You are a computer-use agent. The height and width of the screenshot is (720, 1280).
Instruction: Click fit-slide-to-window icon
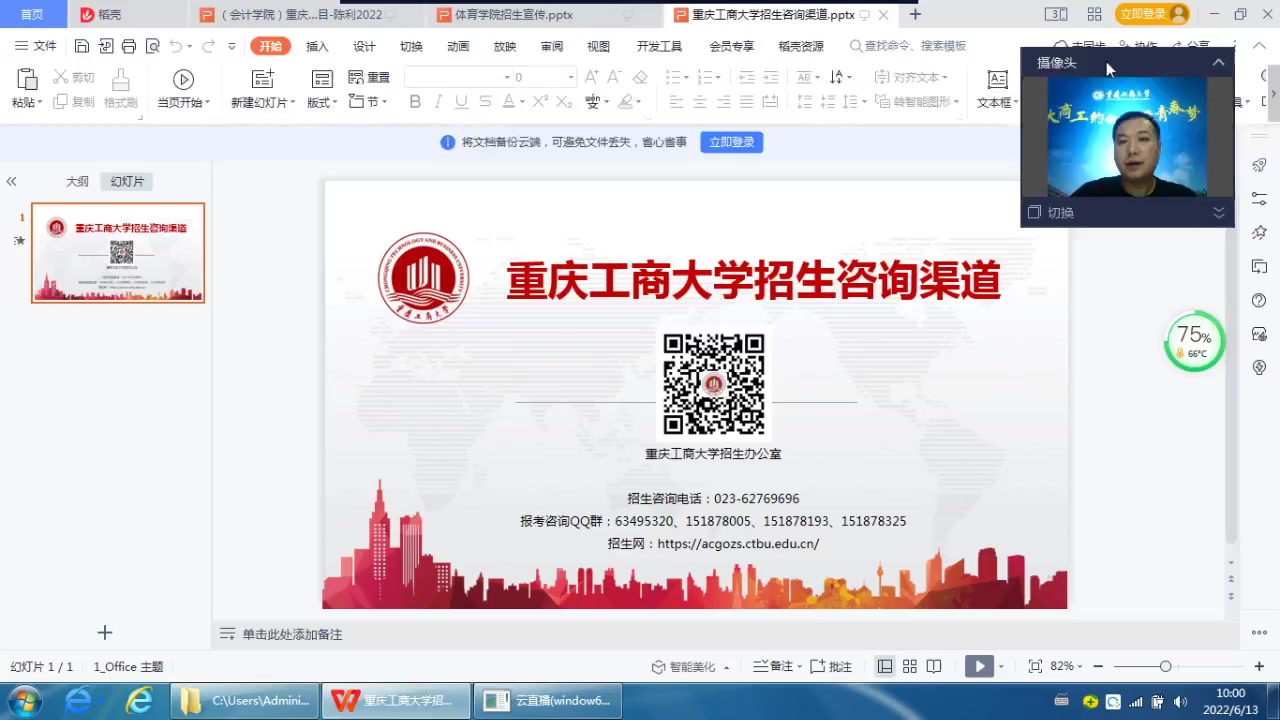coord(1035,666)
